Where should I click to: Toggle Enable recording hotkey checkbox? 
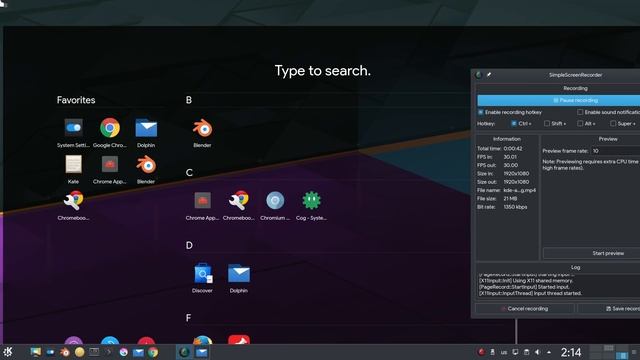tap(480, 112)
